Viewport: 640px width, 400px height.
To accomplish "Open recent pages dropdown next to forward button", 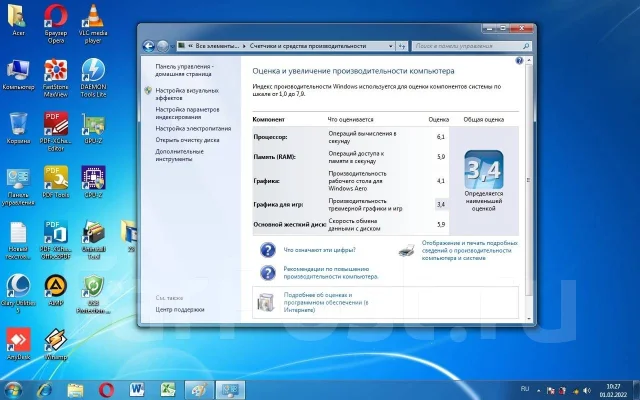I will [172, 47].
